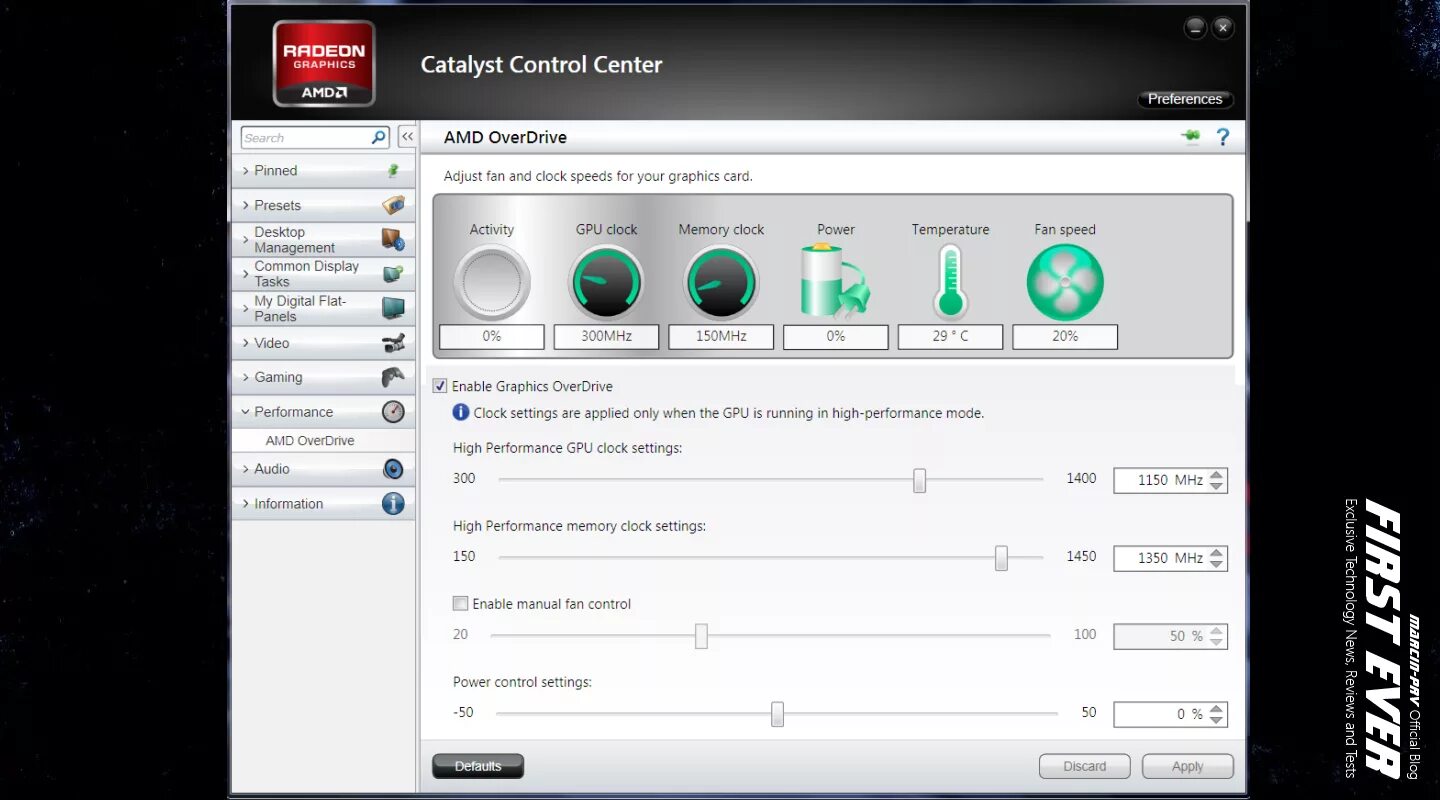Expand the Desktop Management section

(246, 240)
